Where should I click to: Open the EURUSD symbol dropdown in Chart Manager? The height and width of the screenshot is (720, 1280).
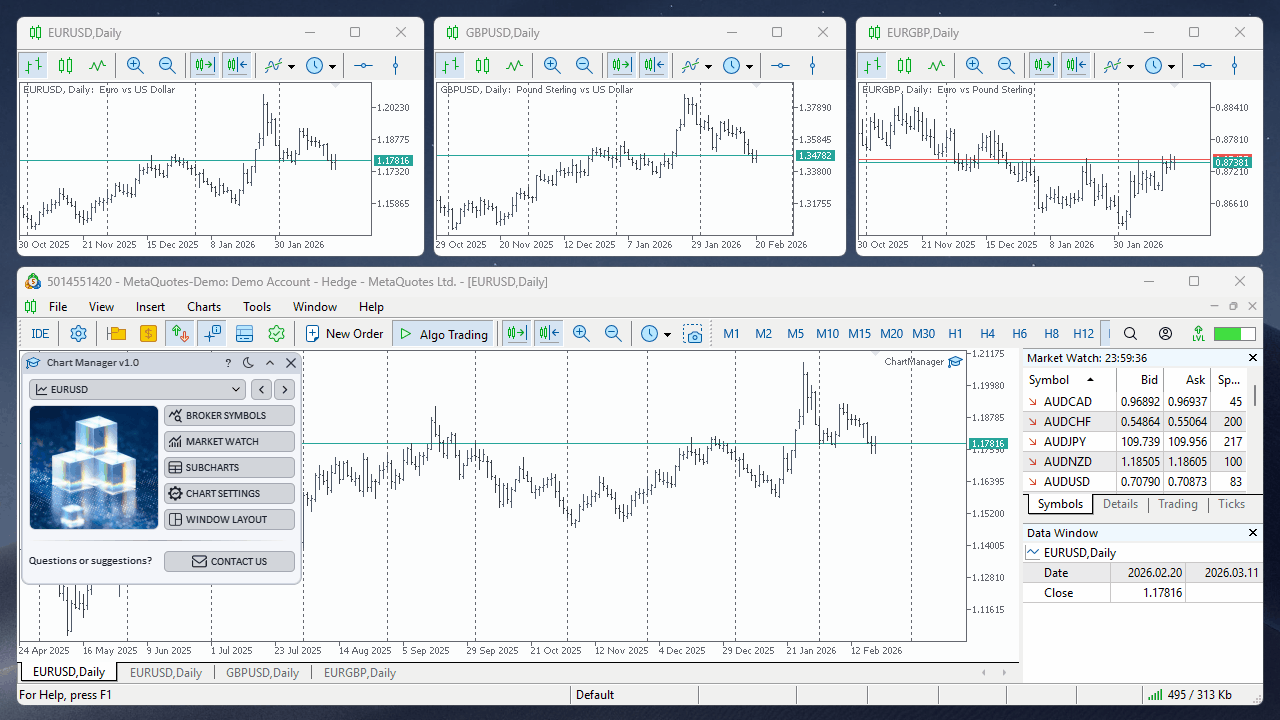tap(137, 389)
